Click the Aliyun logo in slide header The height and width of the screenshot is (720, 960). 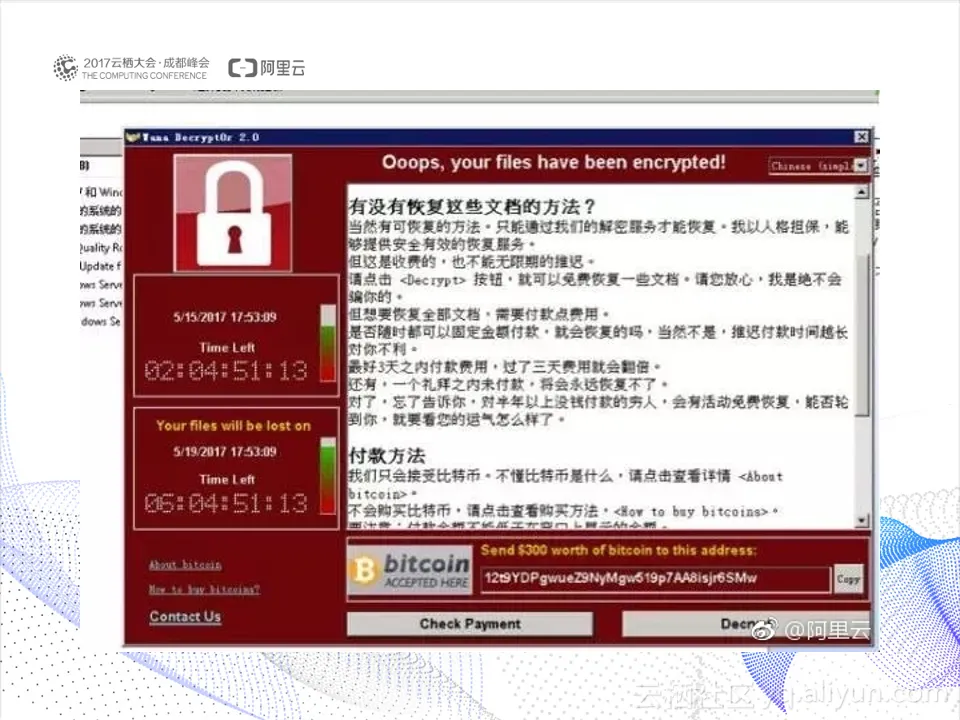(266, 67)
